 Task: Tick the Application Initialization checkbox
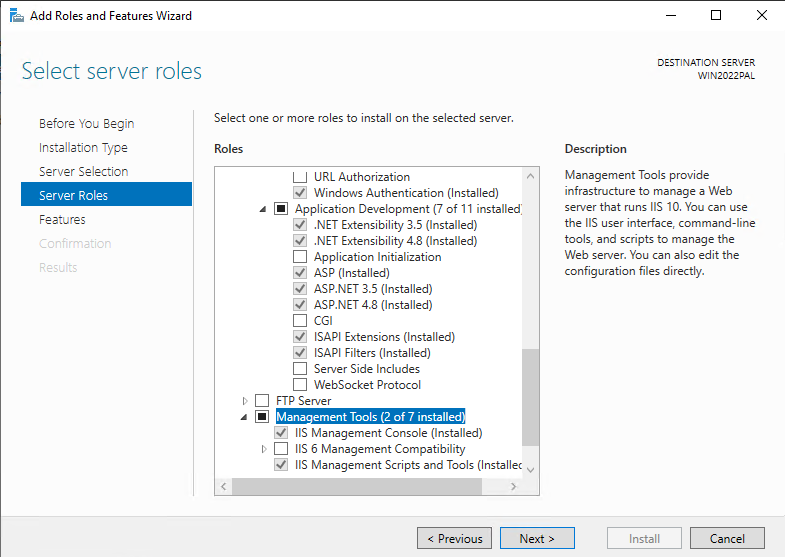(x=300, y=257)
